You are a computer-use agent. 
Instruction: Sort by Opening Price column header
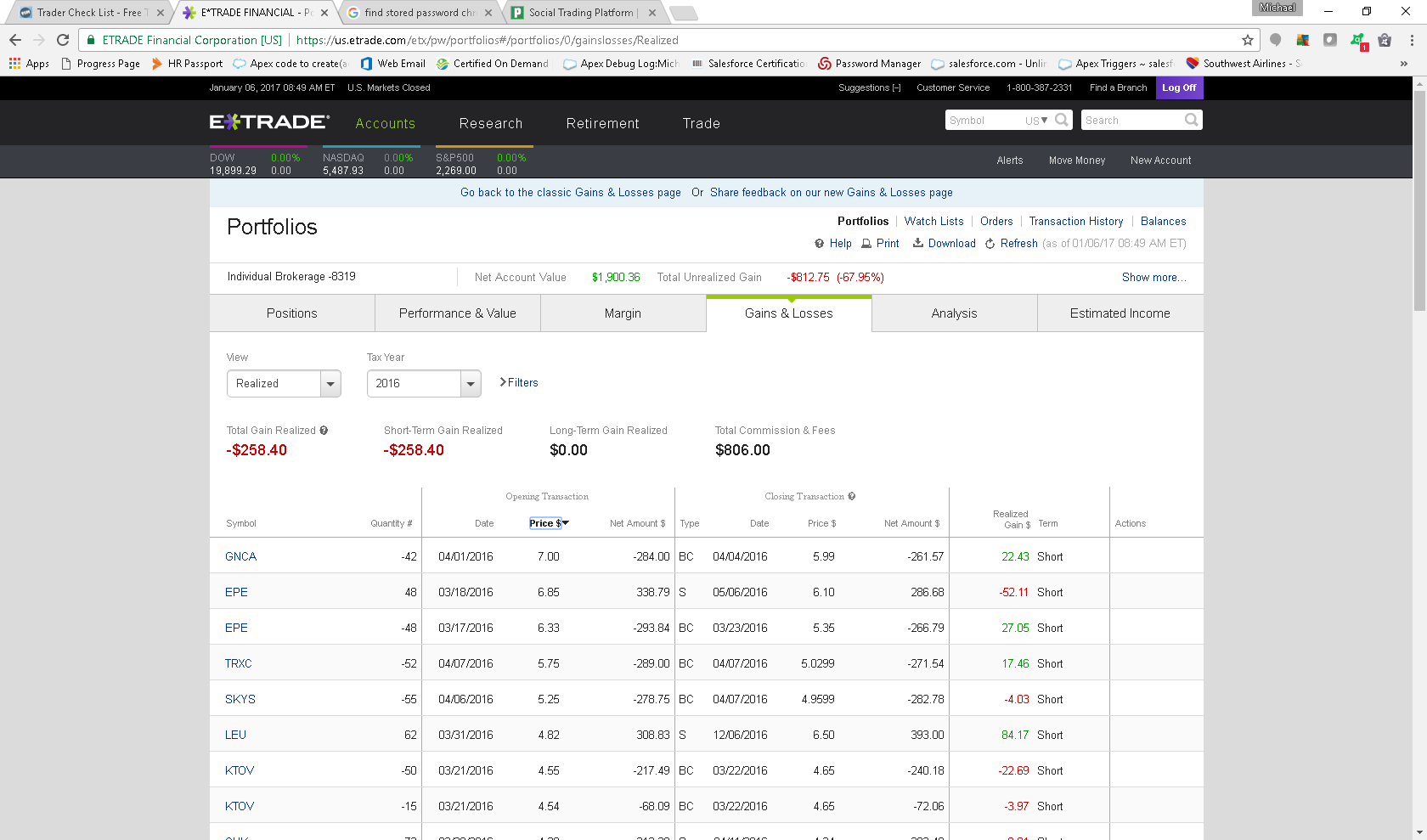tap(548, 524)
